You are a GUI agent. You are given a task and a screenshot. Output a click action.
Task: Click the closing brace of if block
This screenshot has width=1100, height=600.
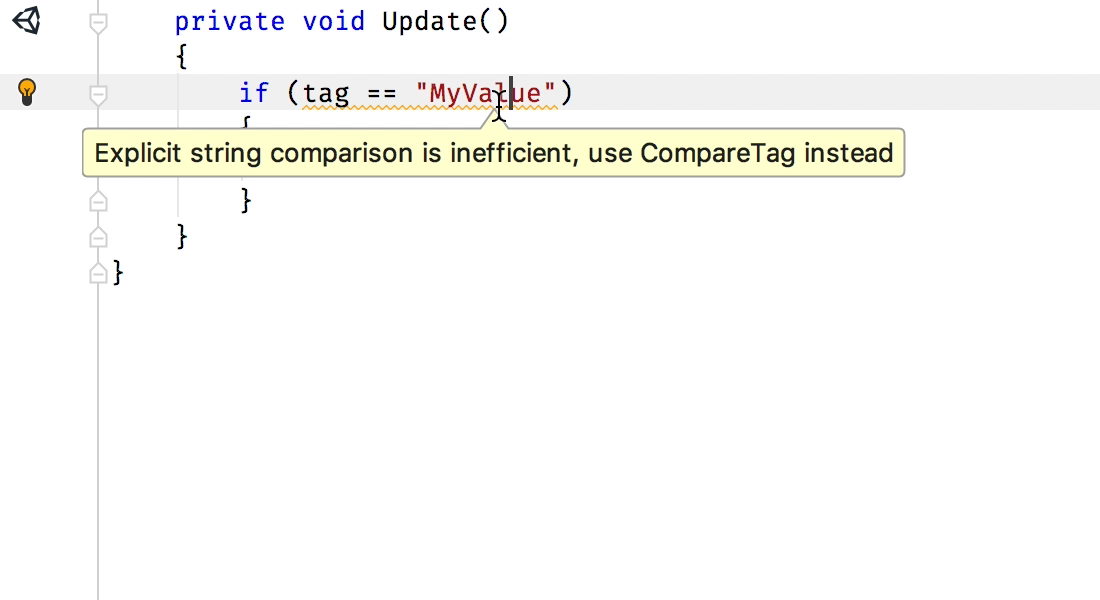point(246,200)
